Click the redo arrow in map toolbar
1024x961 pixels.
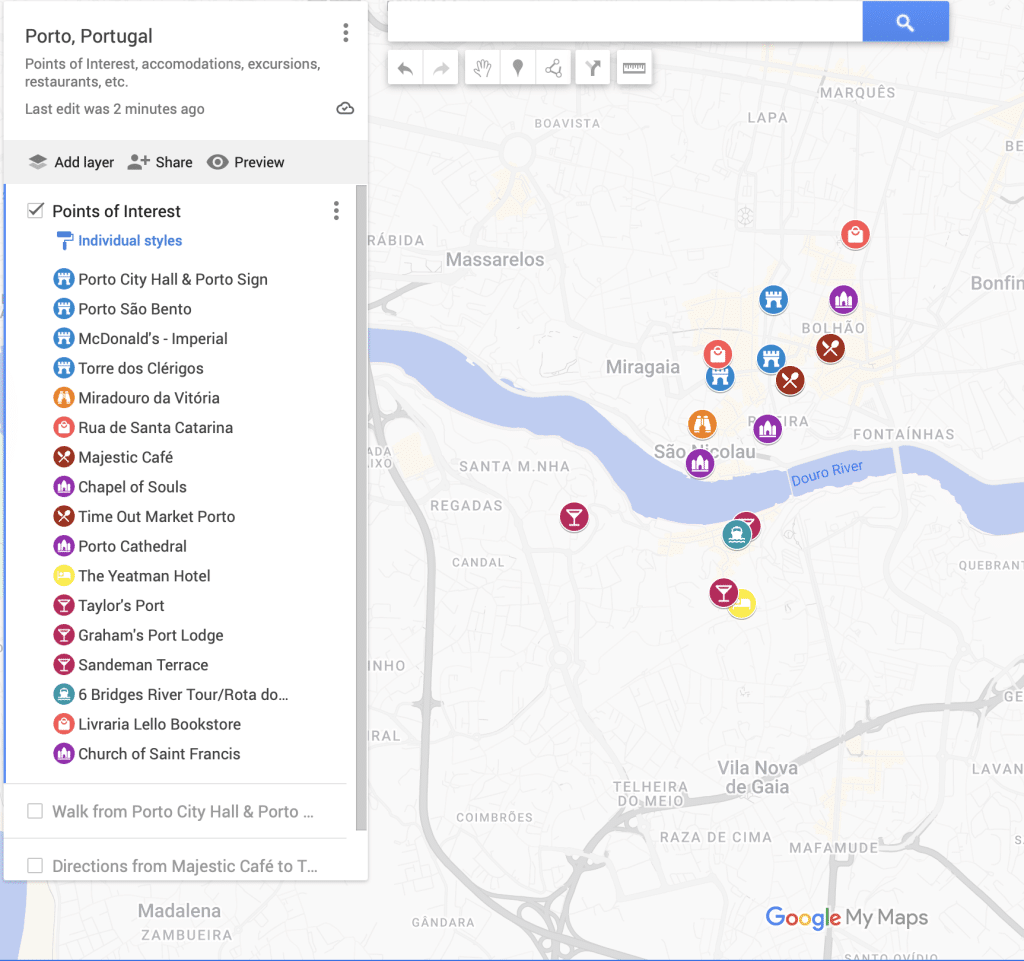click(440, 68)
